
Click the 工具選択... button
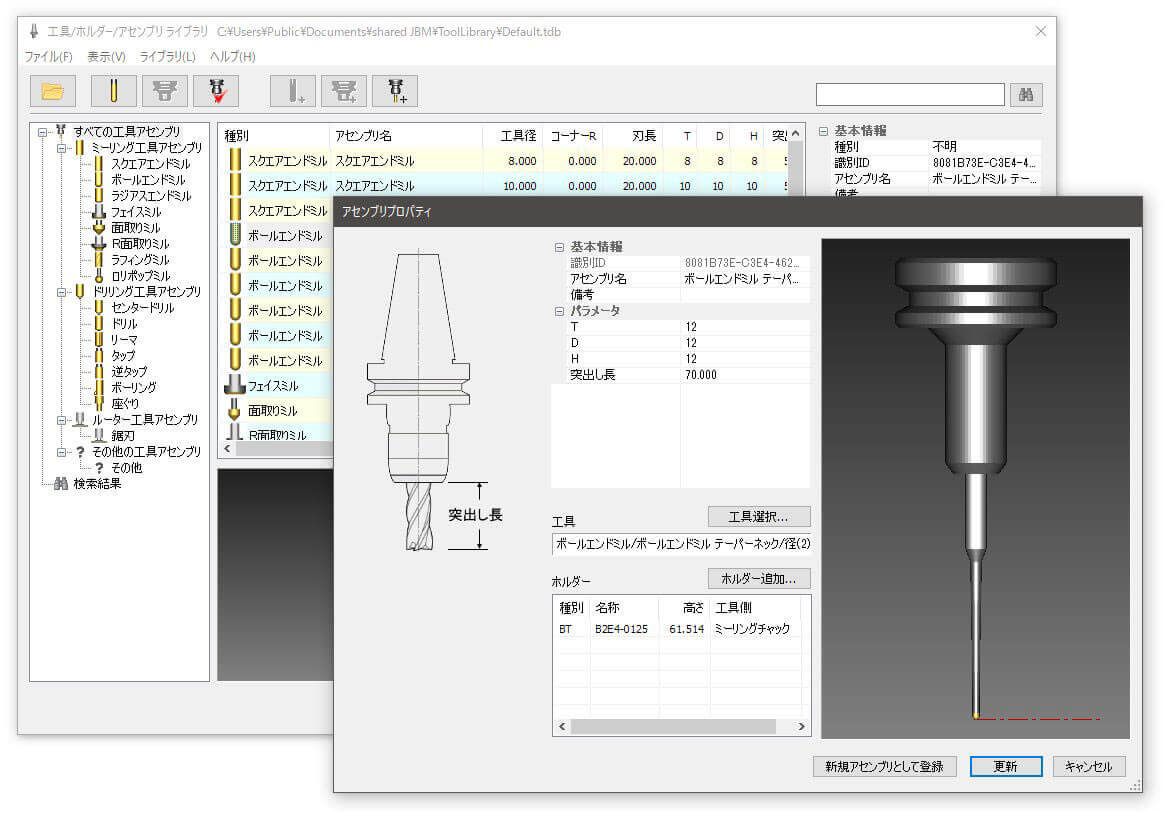click(758, 517)
